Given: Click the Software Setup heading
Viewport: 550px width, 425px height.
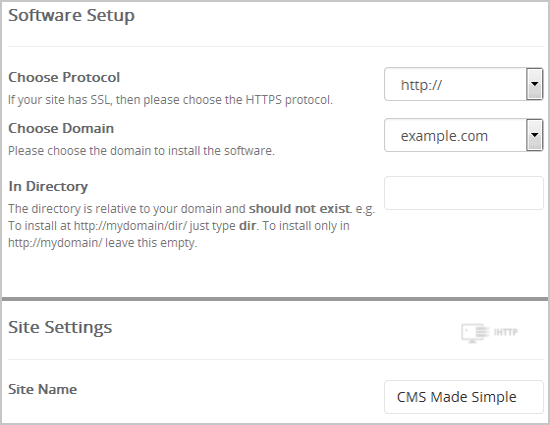Looking at the screenshot, I should (71, 15).
